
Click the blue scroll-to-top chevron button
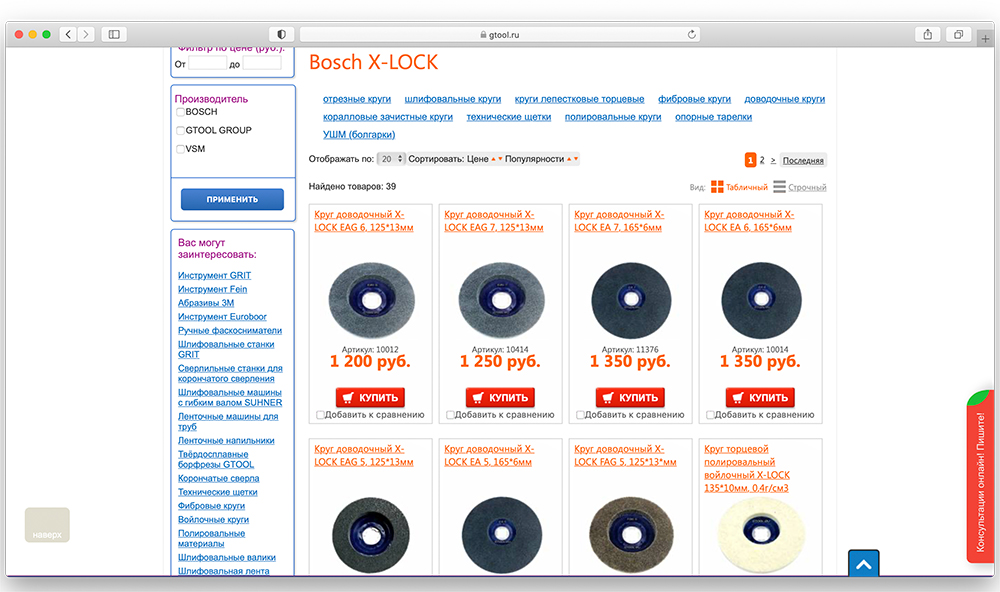point(864,563)
